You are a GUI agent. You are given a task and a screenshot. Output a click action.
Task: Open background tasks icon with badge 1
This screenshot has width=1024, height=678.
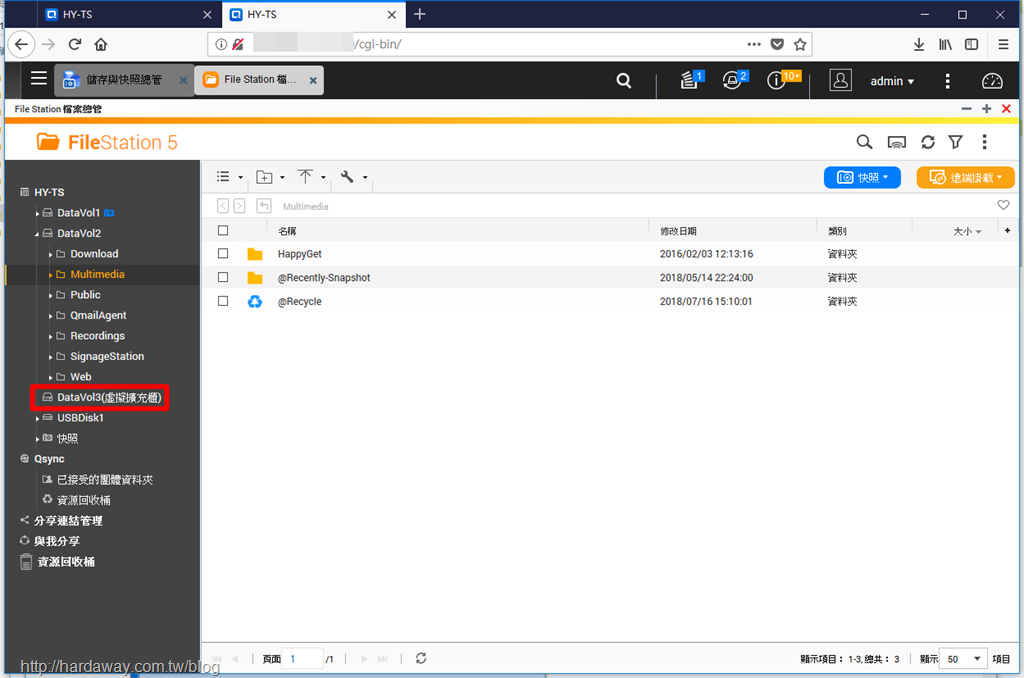(690, 80)
